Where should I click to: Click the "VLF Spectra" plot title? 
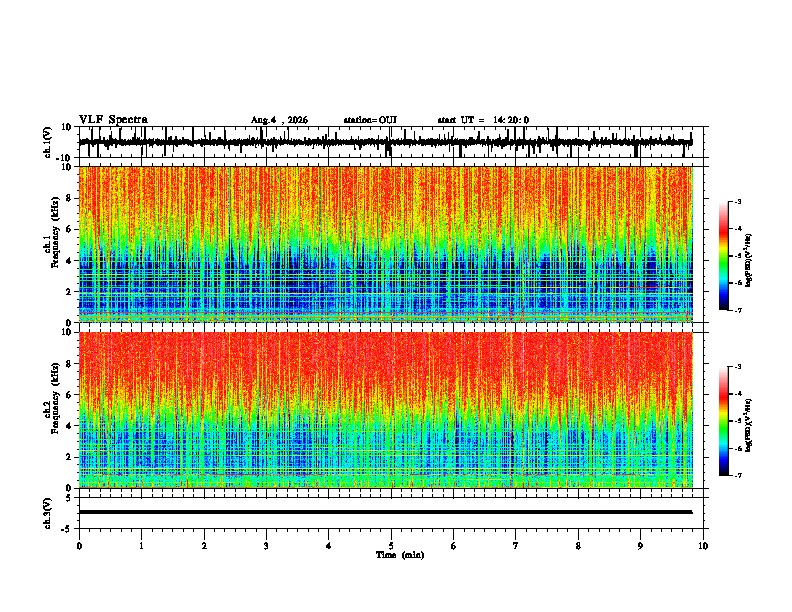click(113, 120)
